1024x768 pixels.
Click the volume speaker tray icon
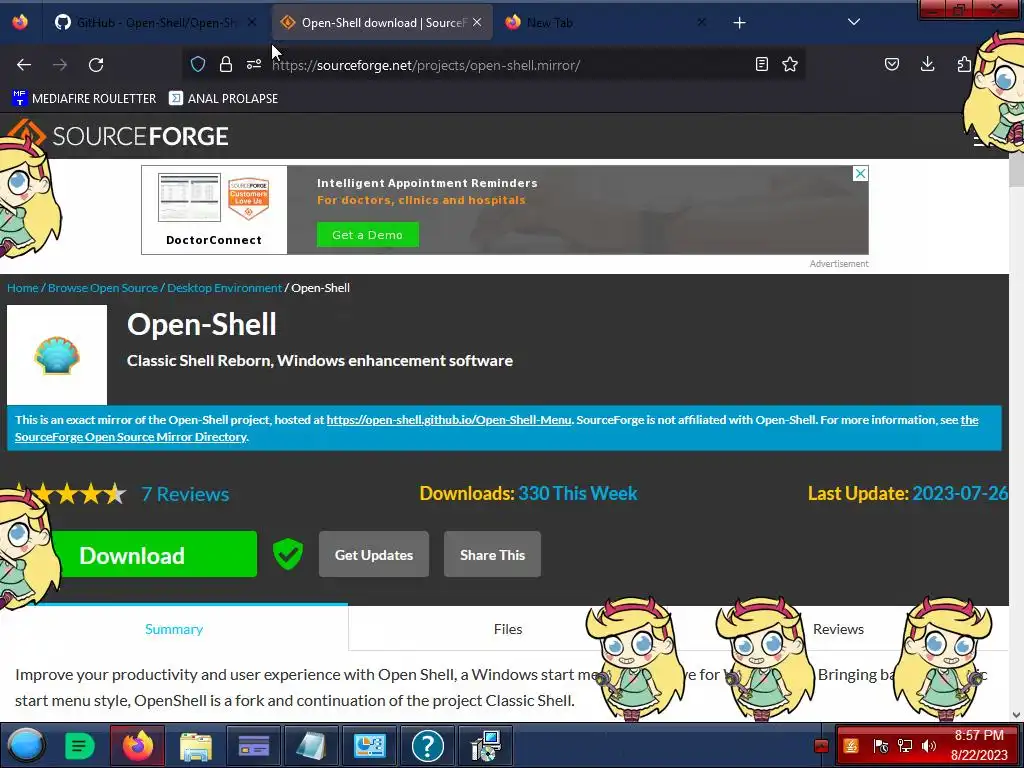(x=928, y=746)
